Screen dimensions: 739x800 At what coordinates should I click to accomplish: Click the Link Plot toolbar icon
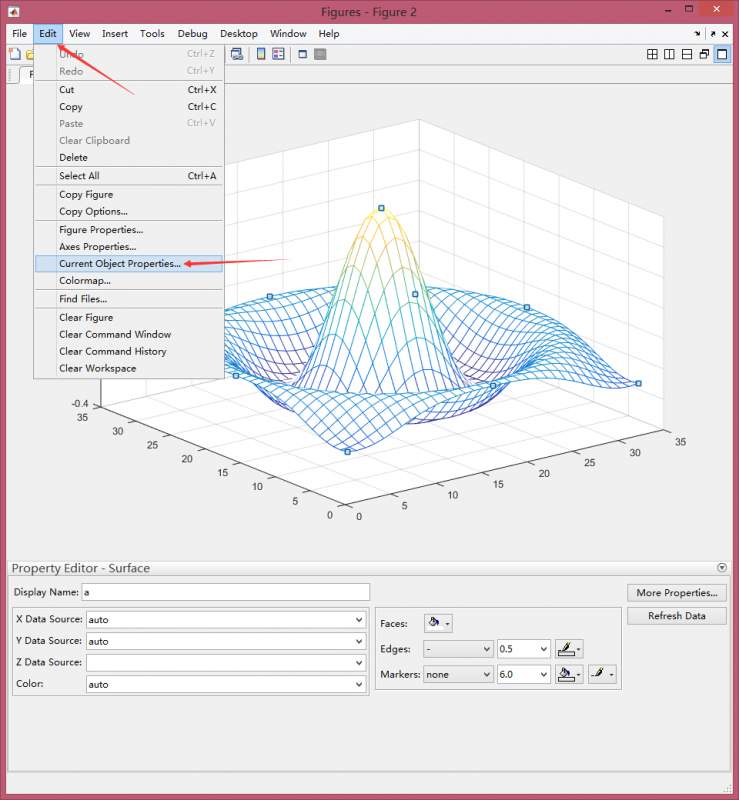(x=237, y=54)
